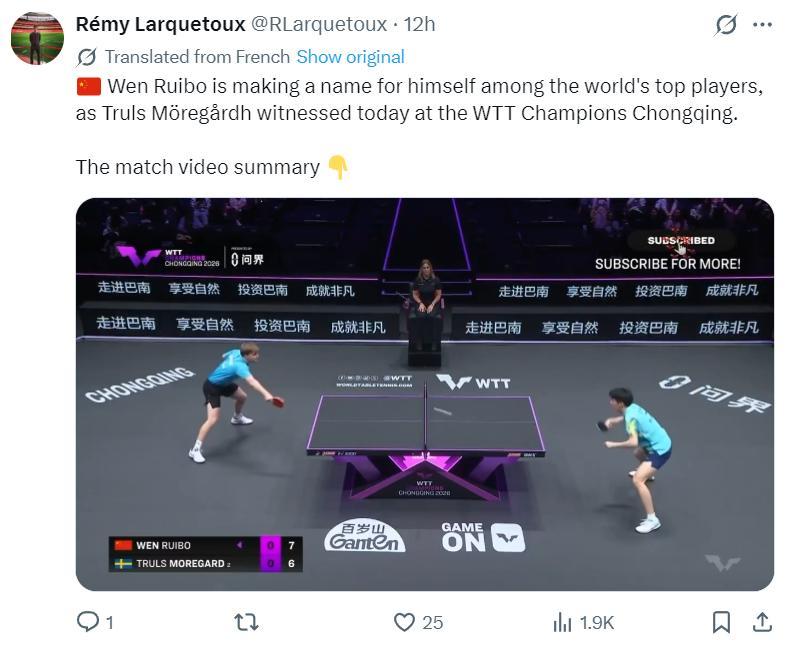The image size is (791, 648).
Task: Open the reply comment icon
Action: 88,622
